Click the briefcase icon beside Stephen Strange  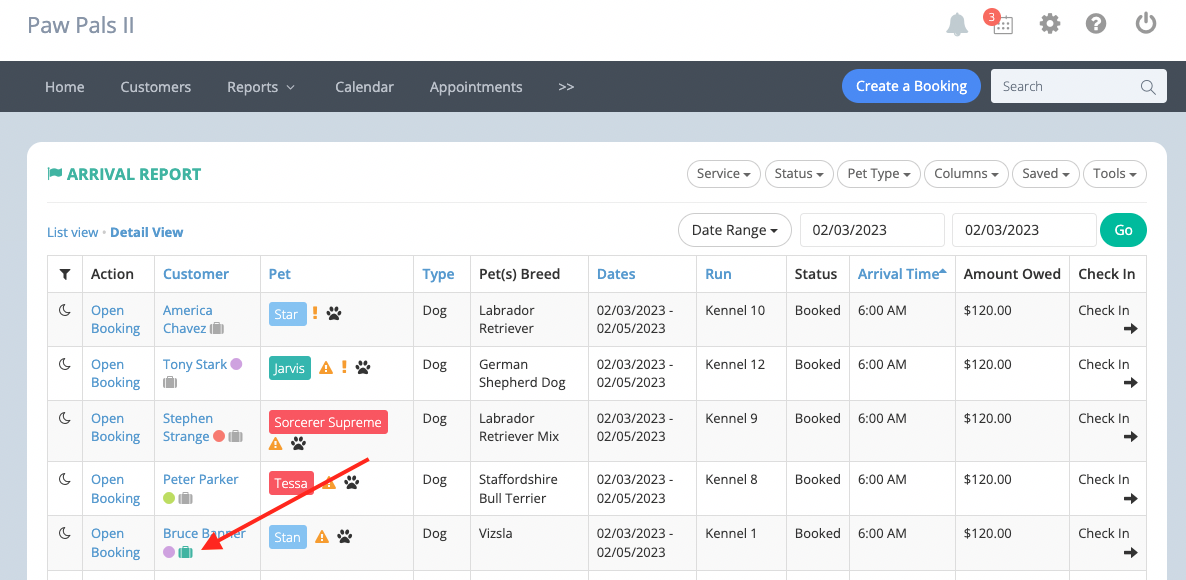pos(235,436)
